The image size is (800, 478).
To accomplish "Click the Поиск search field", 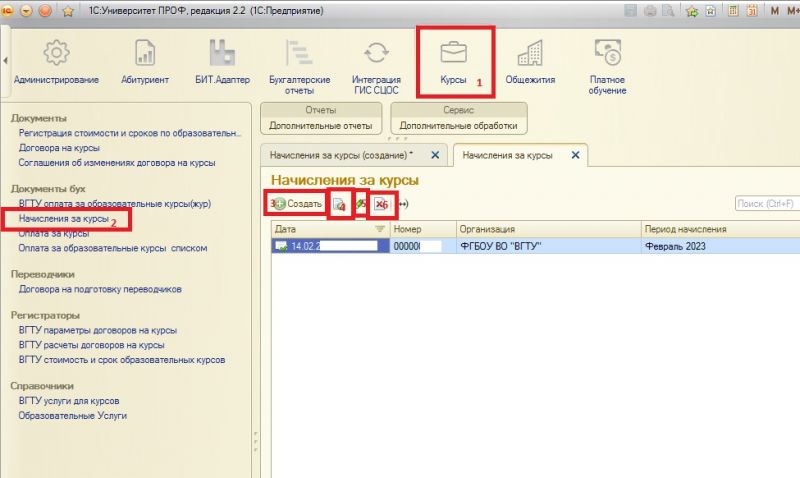I will pos(766,204).
